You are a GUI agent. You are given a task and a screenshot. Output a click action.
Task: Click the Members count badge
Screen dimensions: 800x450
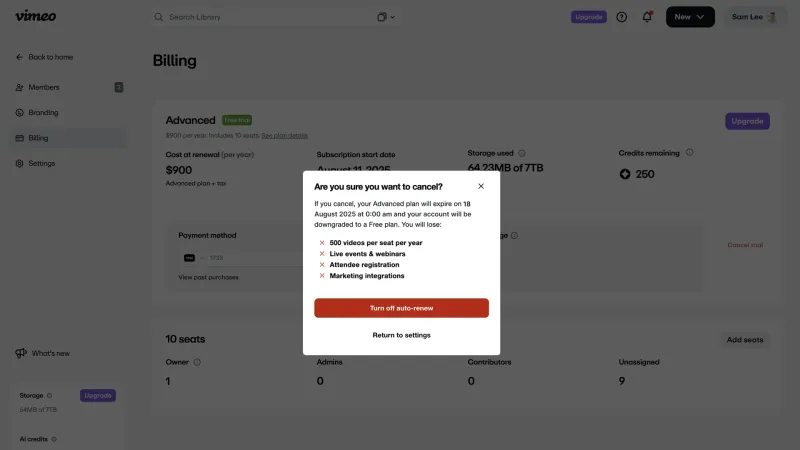[x=118, y=87]
